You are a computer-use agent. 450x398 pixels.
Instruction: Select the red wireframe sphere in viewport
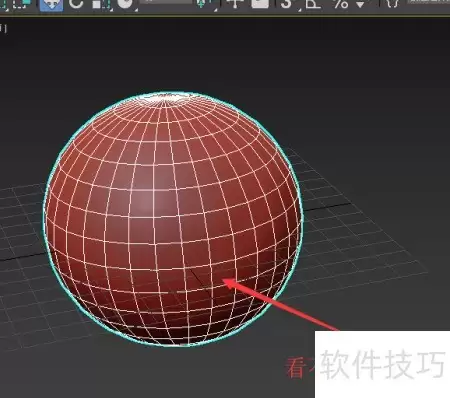pos(173,219)
